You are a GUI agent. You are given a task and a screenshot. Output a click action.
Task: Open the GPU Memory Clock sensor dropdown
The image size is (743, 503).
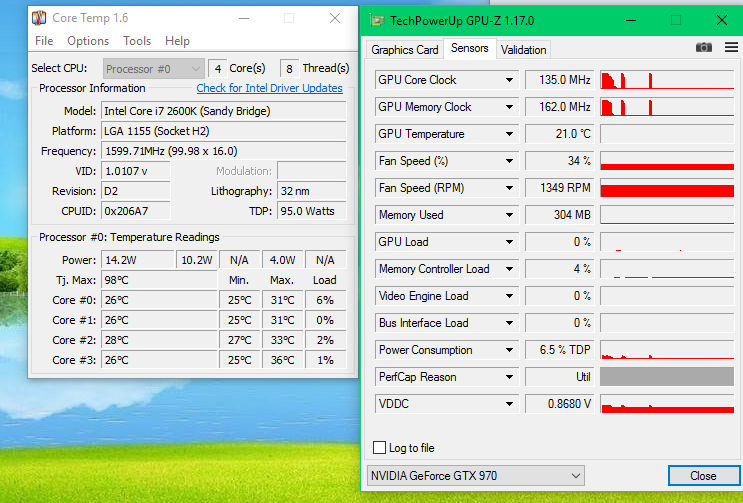click(509, 107)
